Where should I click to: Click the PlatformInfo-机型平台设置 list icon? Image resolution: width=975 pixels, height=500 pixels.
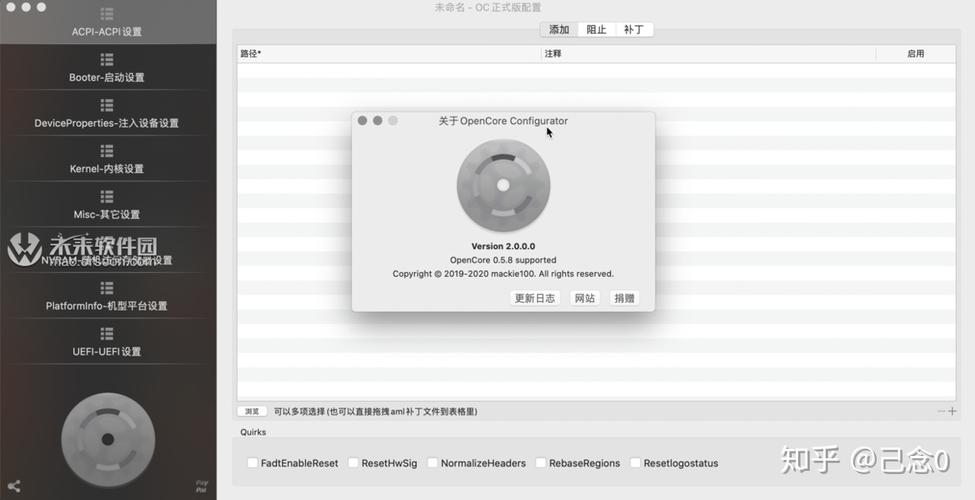pyautogui.click(x=107, y=287)
